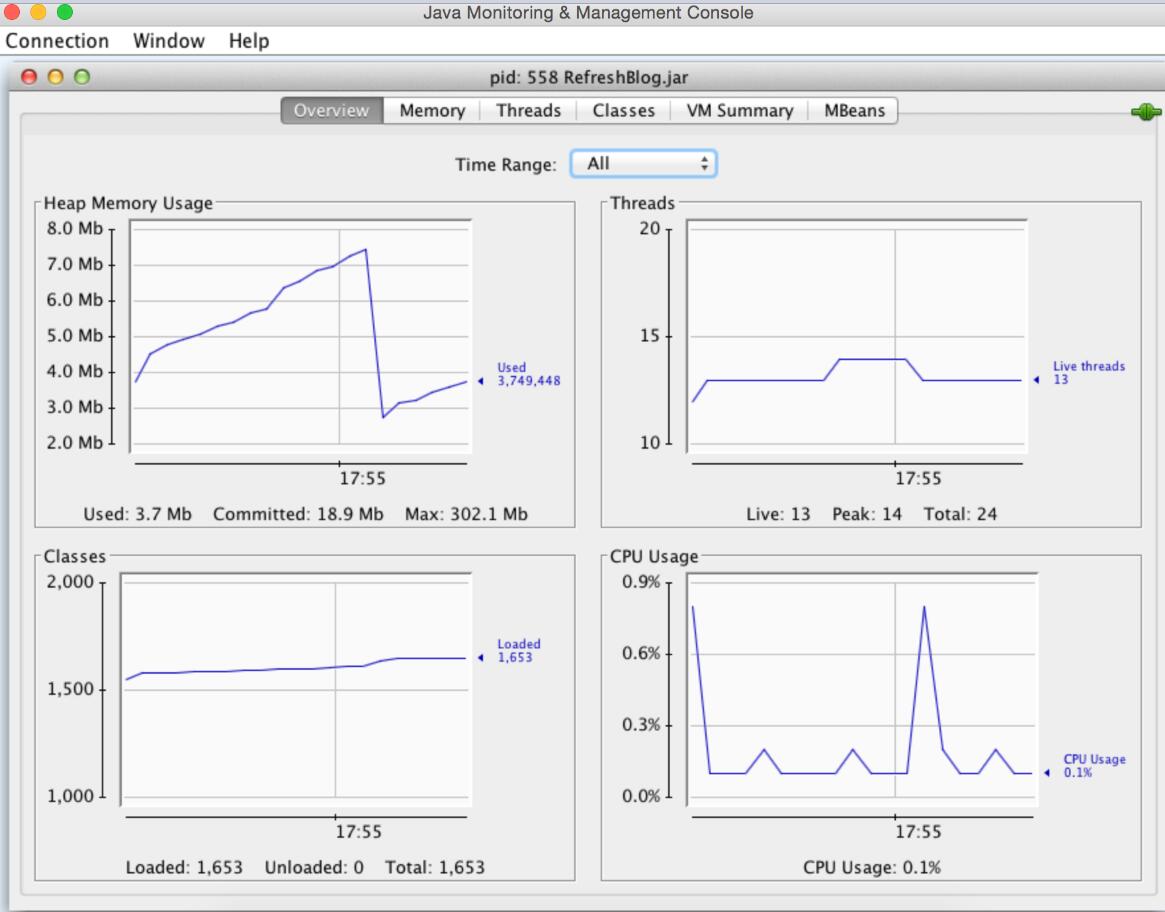The height and width of the screenshot is (912, 1165).
Task: Open the Connection menu
Action: click(57, 41)
